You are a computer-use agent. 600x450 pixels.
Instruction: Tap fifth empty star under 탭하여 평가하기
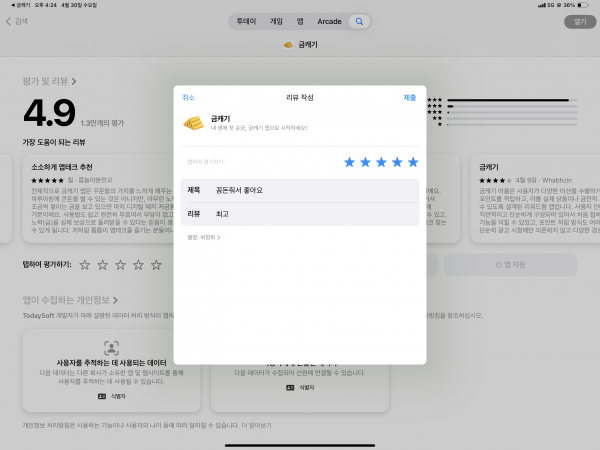tap(156, 265)
